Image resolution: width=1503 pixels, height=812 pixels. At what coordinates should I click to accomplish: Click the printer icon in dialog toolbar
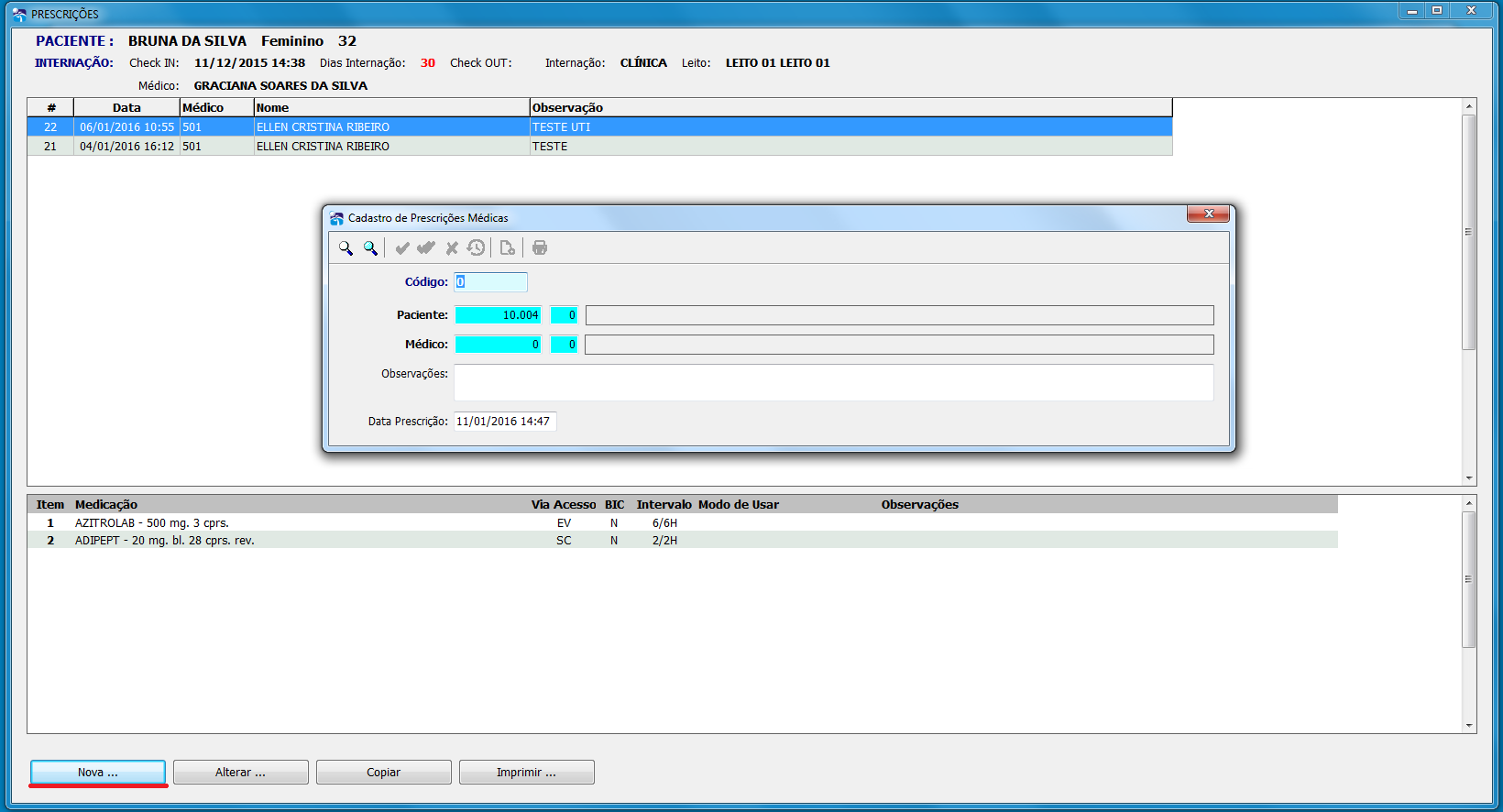click(540, 247)
